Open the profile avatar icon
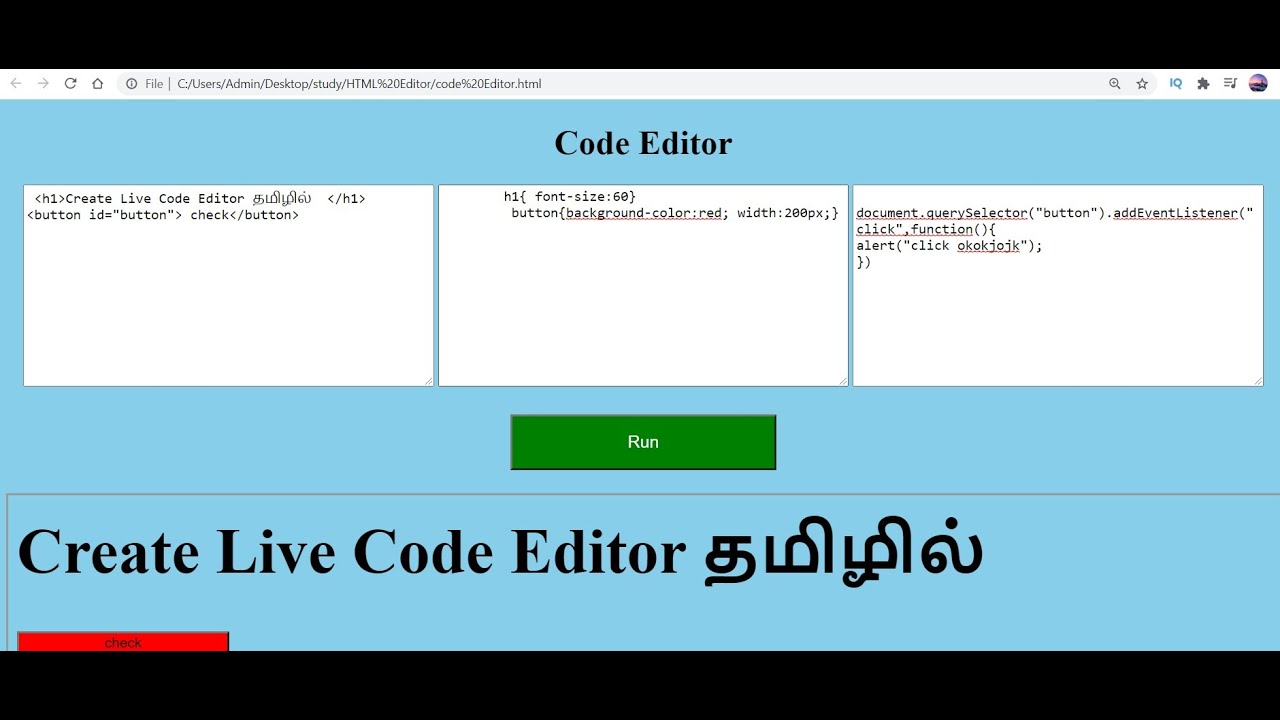 (1258, 84)
